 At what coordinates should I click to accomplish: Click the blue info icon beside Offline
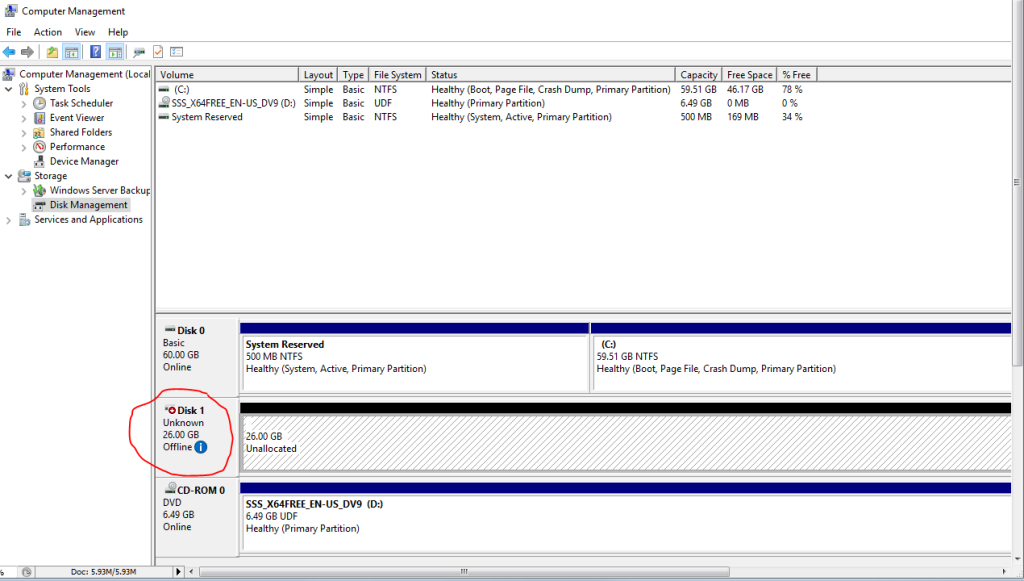click(201, 447)
